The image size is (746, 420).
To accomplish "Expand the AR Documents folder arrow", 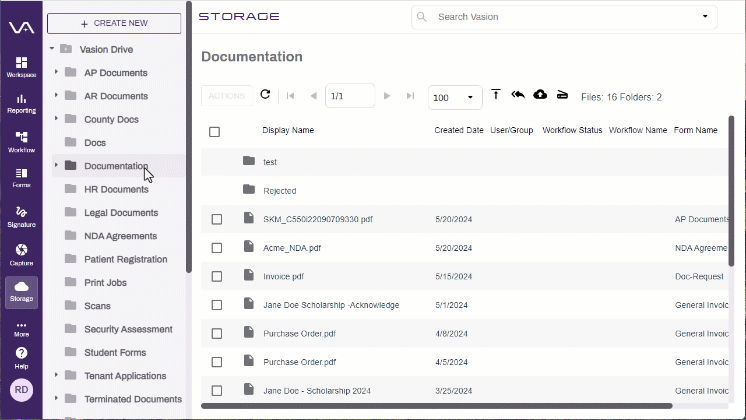I will coord(56,95).
